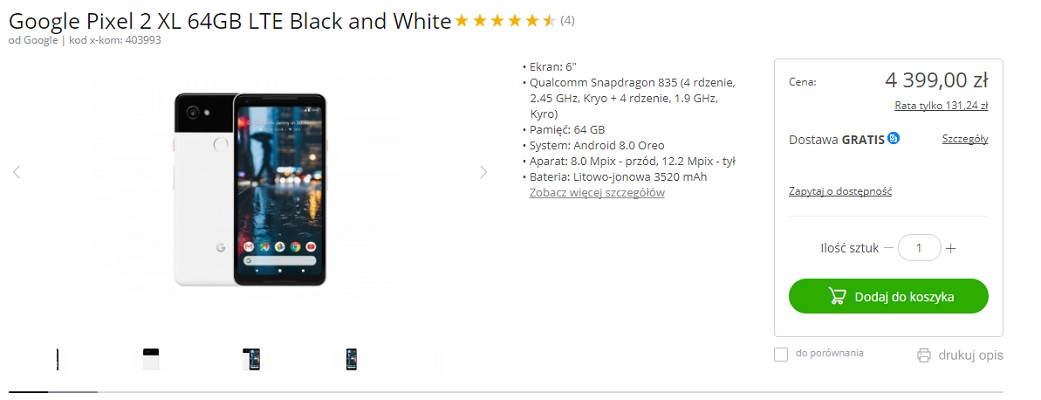Click the free delivery info badge icon
The image size is (1041, 400).
pos(894,139)
